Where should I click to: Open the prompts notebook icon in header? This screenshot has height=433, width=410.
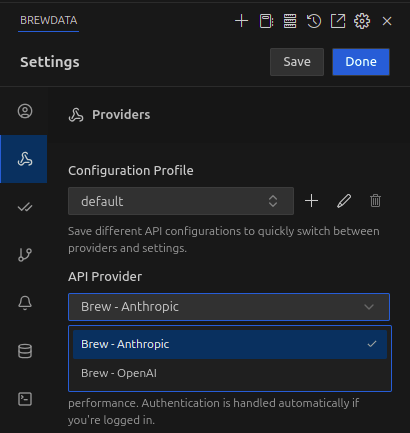(x=266, y=21)
